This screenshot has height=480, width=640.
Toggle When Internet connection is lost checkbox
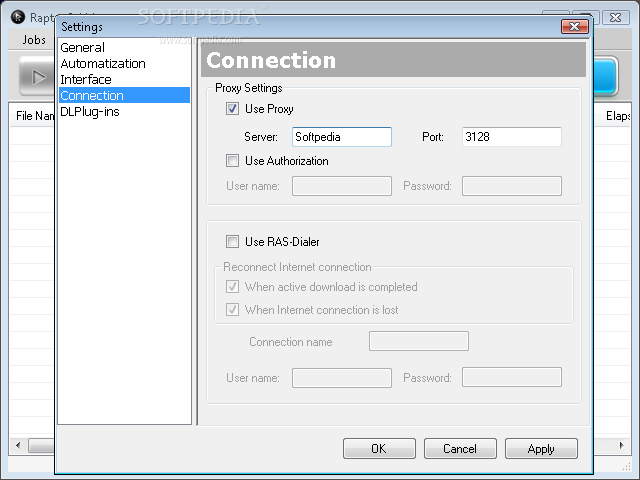(x=232, y=309)
